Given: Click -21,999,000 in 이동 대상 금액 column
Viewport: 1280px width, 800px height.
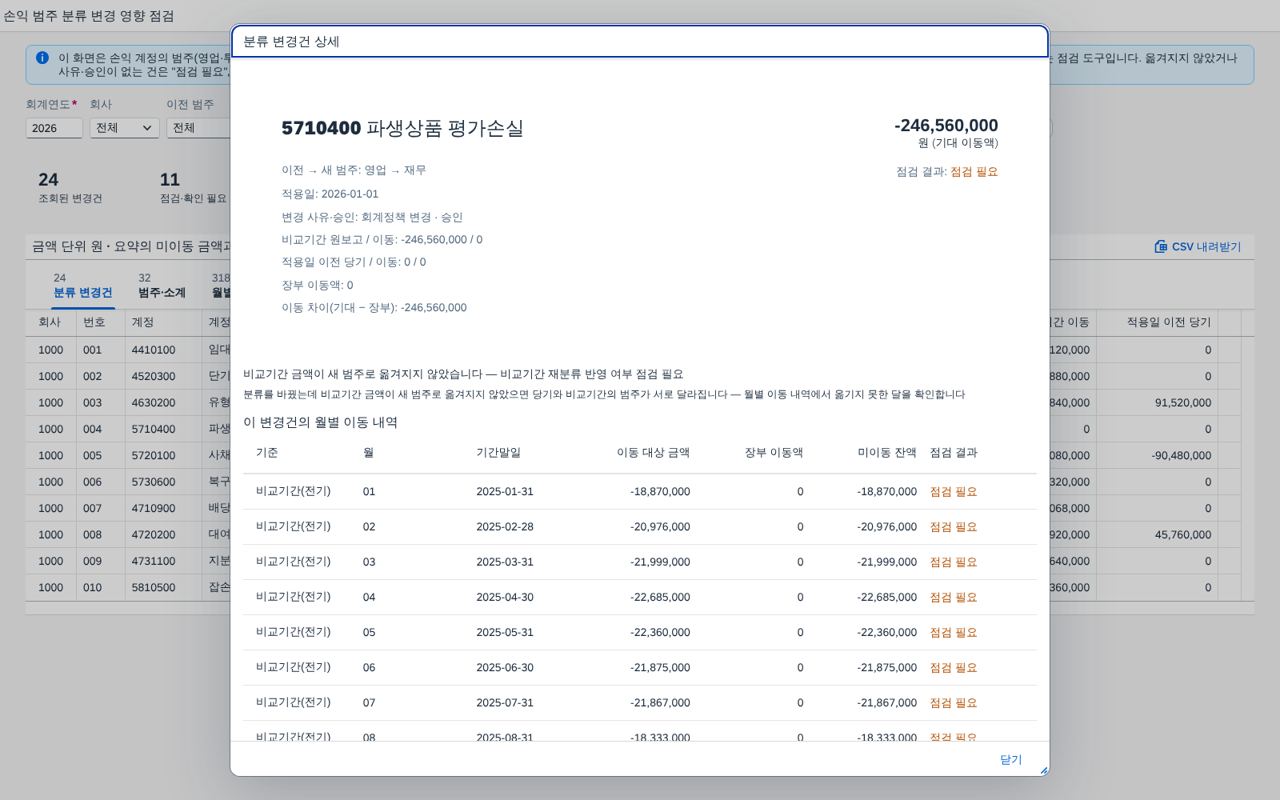Looking at the screenshot, I should (660, 562).
